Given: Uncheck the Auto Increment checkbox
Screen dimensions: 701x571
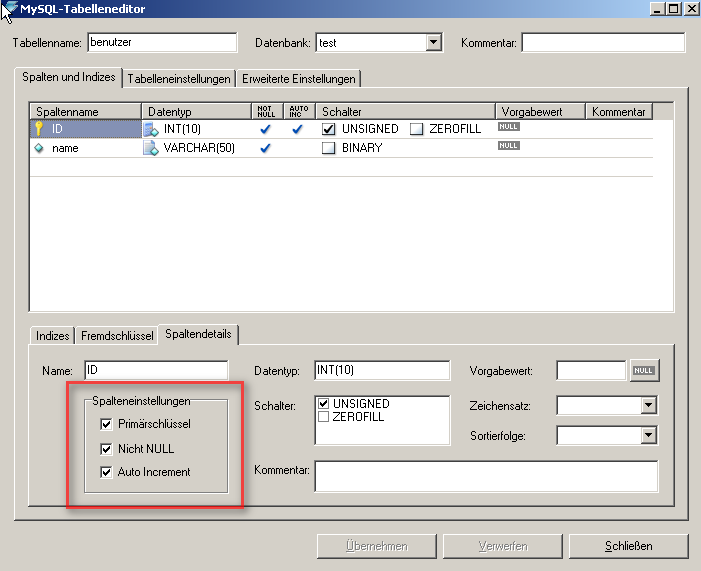Looking at the screenshot, I should tap(106, 472).
